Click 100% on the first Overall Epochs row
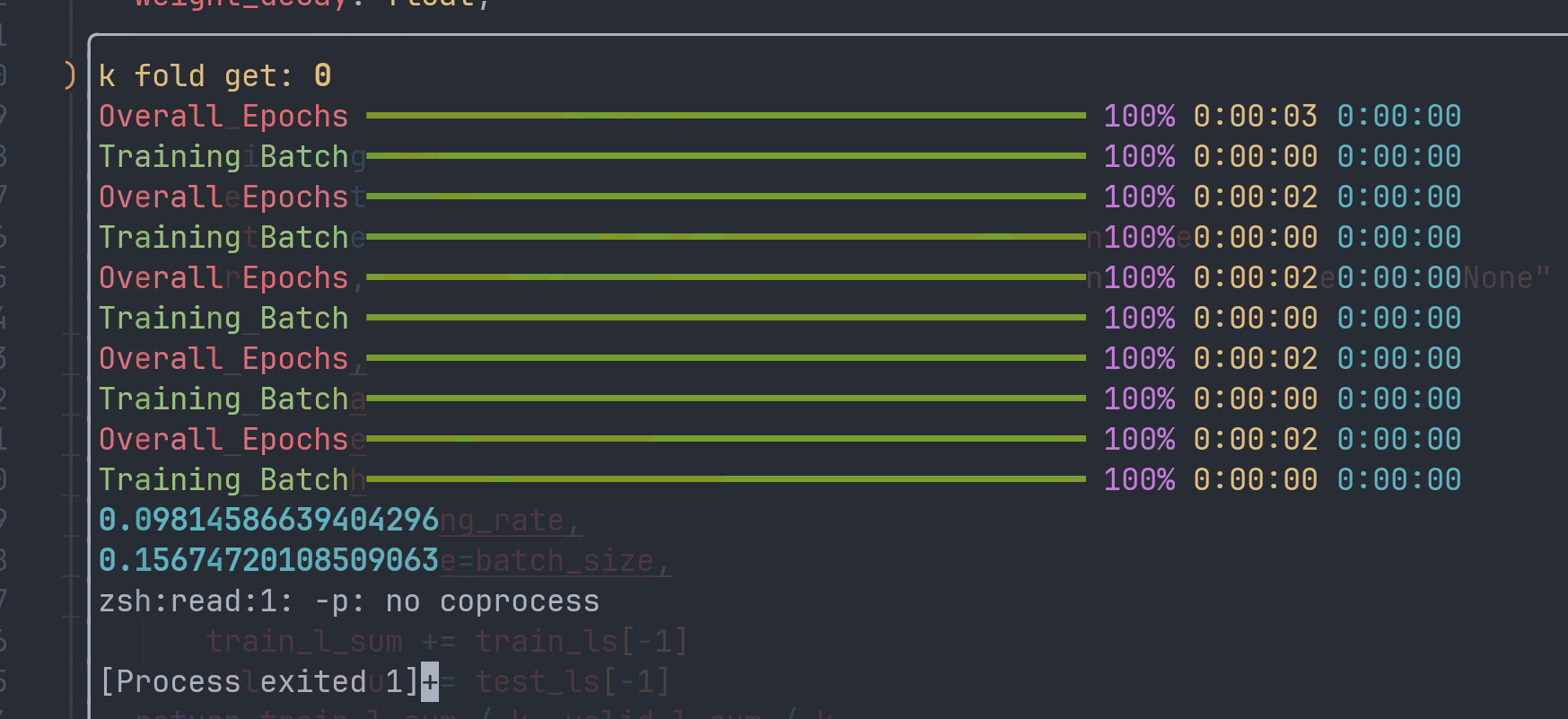 [x=1138, y=116]
